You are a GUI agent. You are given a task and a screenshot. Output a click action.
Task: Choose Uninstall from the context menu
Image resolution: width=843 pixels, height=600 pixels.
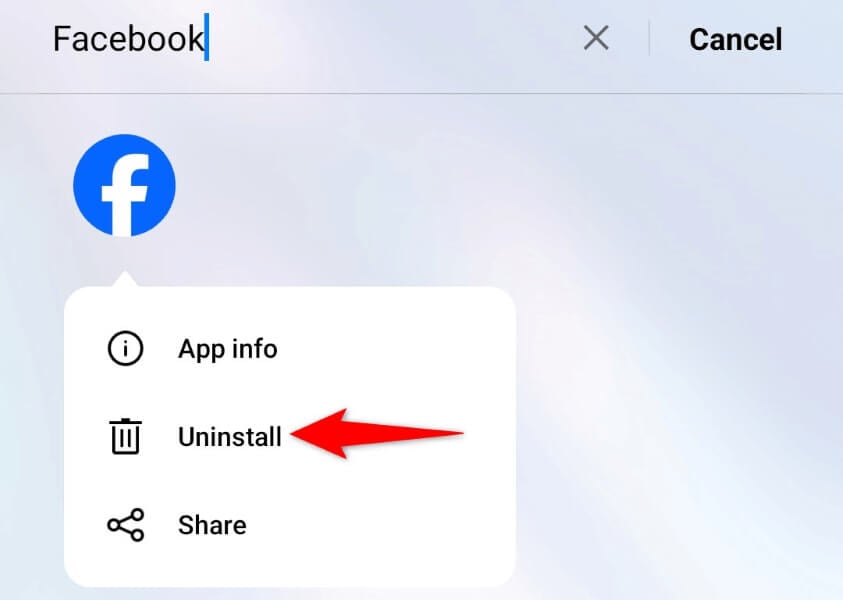click(230, 437)
